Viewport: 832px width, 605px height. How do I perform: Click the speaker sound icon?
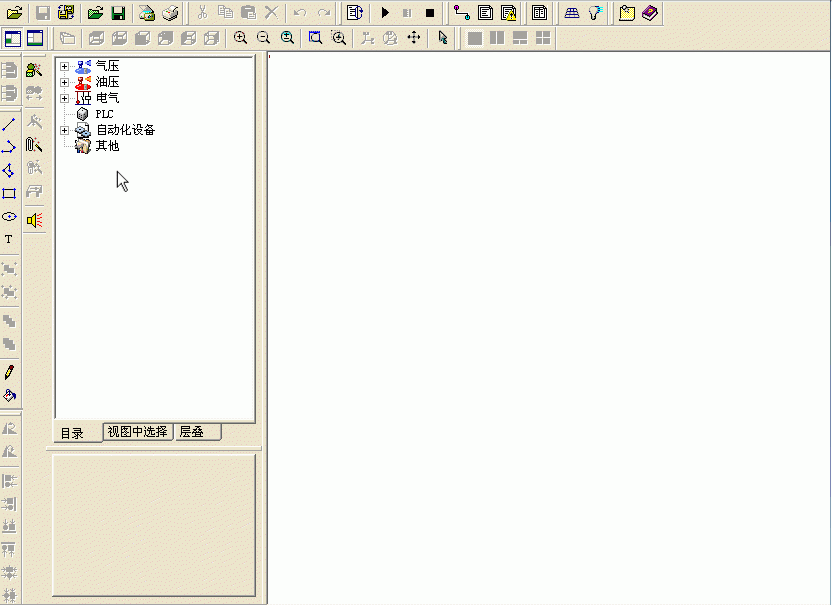click(34, 219)
